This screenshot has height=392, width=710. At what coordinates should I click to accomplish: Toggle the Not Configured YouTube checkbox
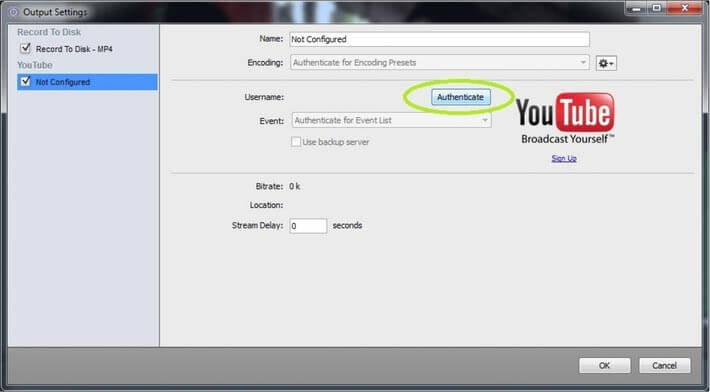point(26,81)
